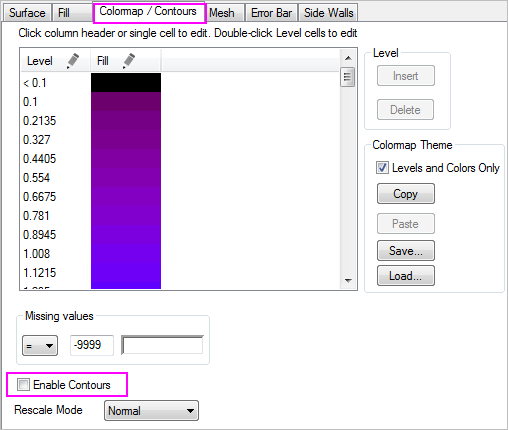The width and height of the screenshot is (508, 430).
Task: Select the level cell '0.4405'
Action: [x=39, y=159]
